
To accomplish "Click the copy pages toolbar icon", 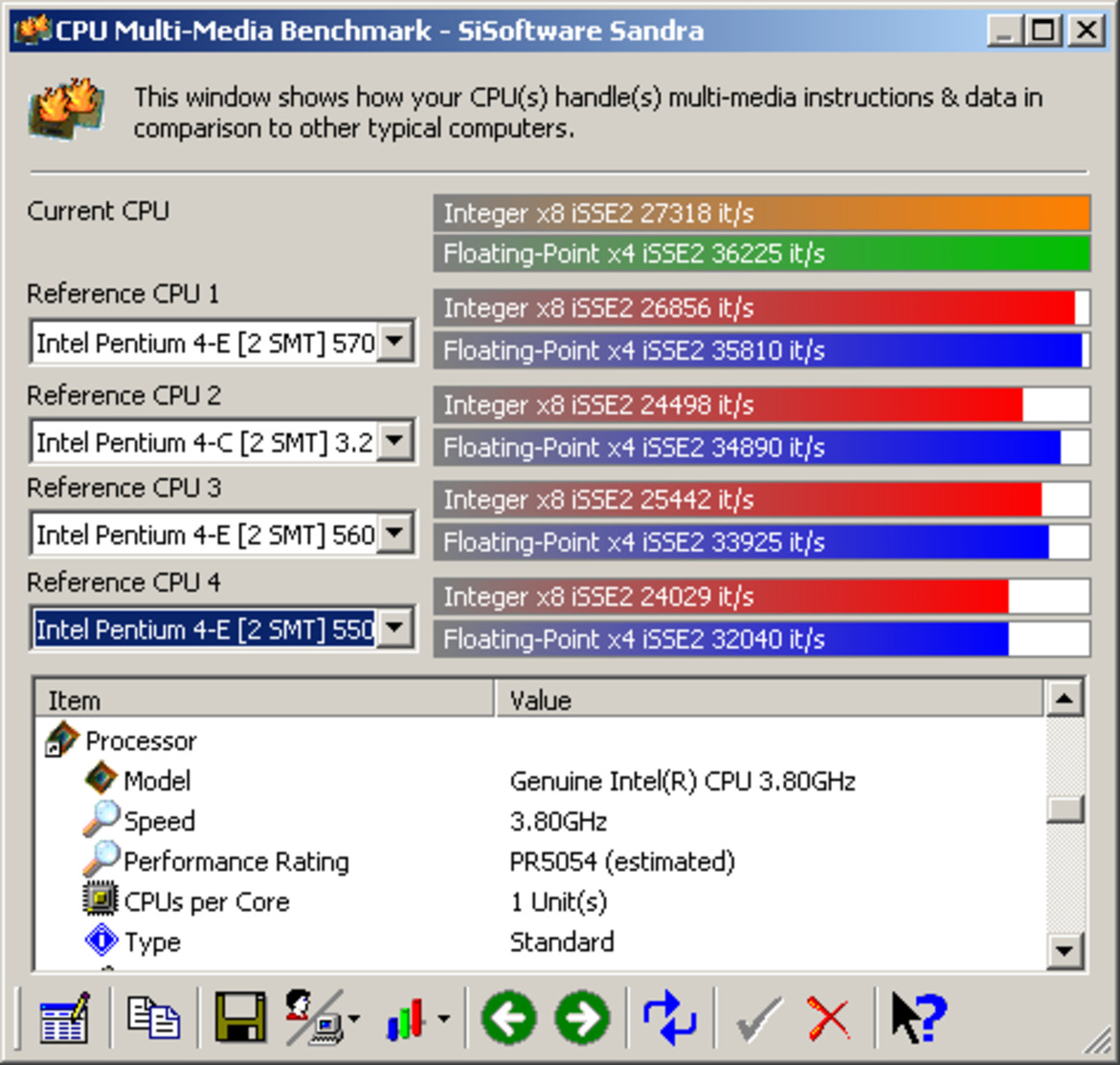I will pos(153,1018).
